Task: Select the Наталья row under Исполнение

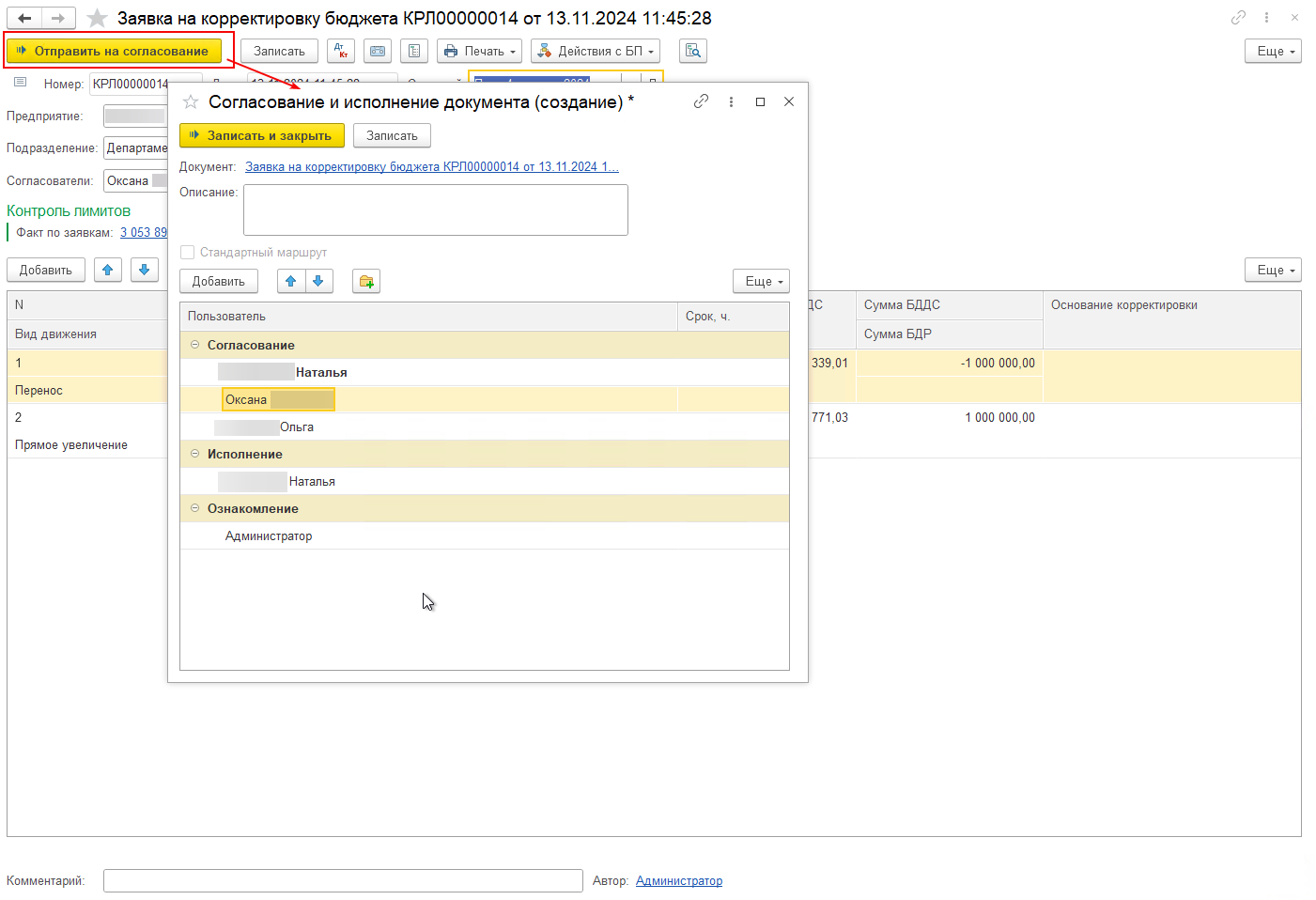Action: click(485, 481)
